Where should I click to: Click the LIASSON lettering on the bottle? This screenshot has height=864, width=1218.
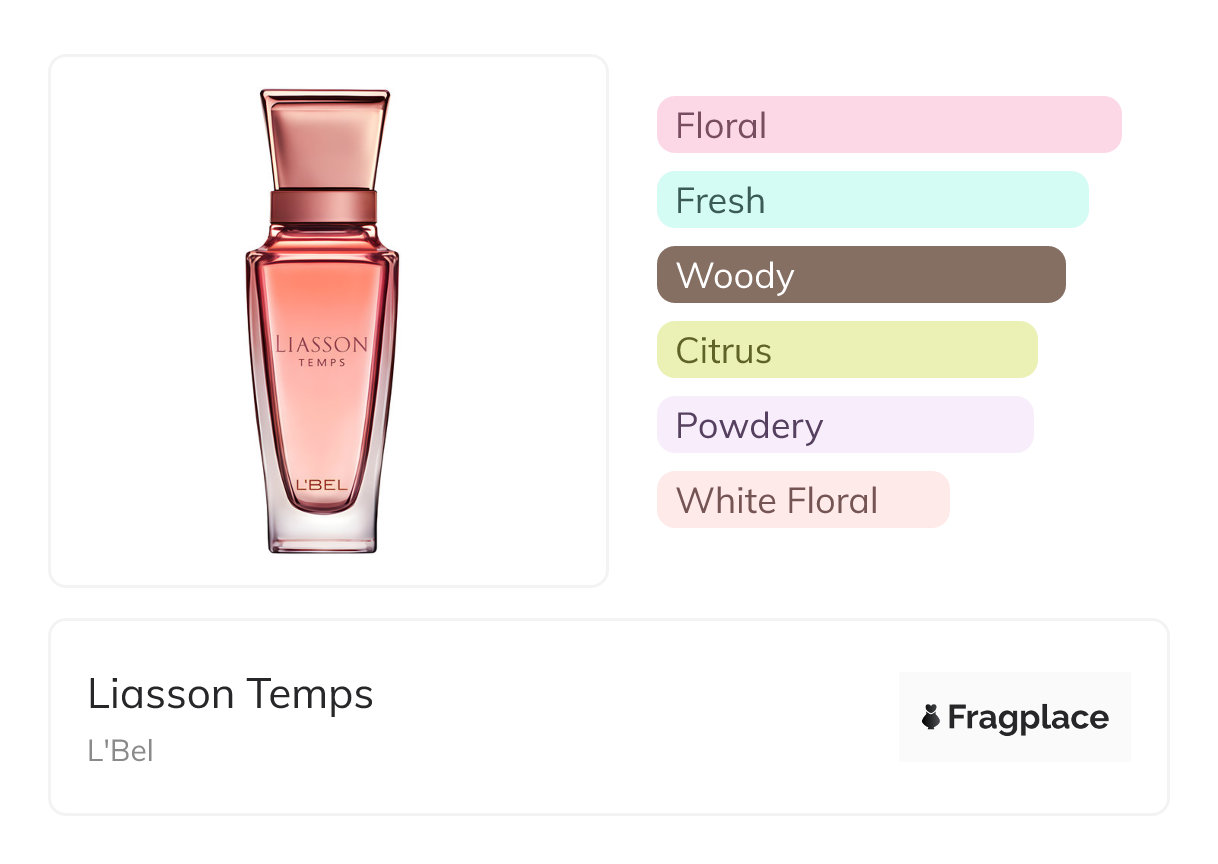pyautogui.click(x=322, y=345)
